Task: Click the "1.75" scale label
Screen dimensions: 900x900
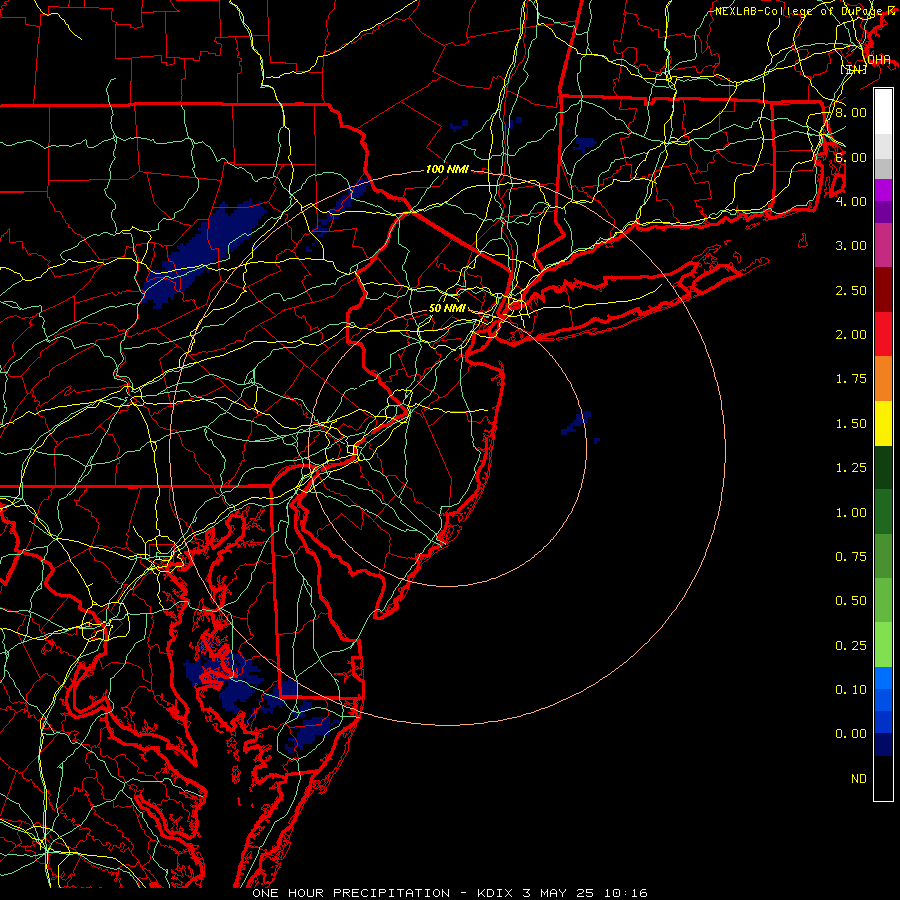Action: tap(851, 379)
